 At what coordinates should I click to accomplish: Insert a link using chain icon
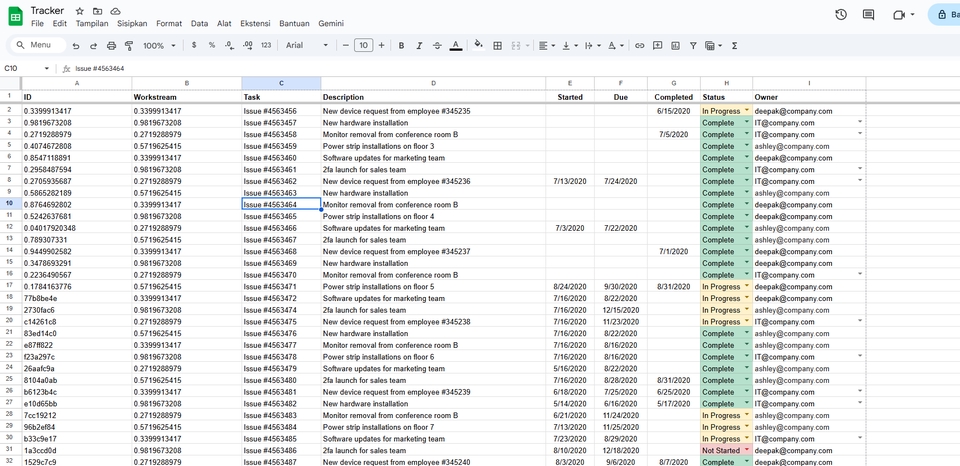(x=640, y=45)
